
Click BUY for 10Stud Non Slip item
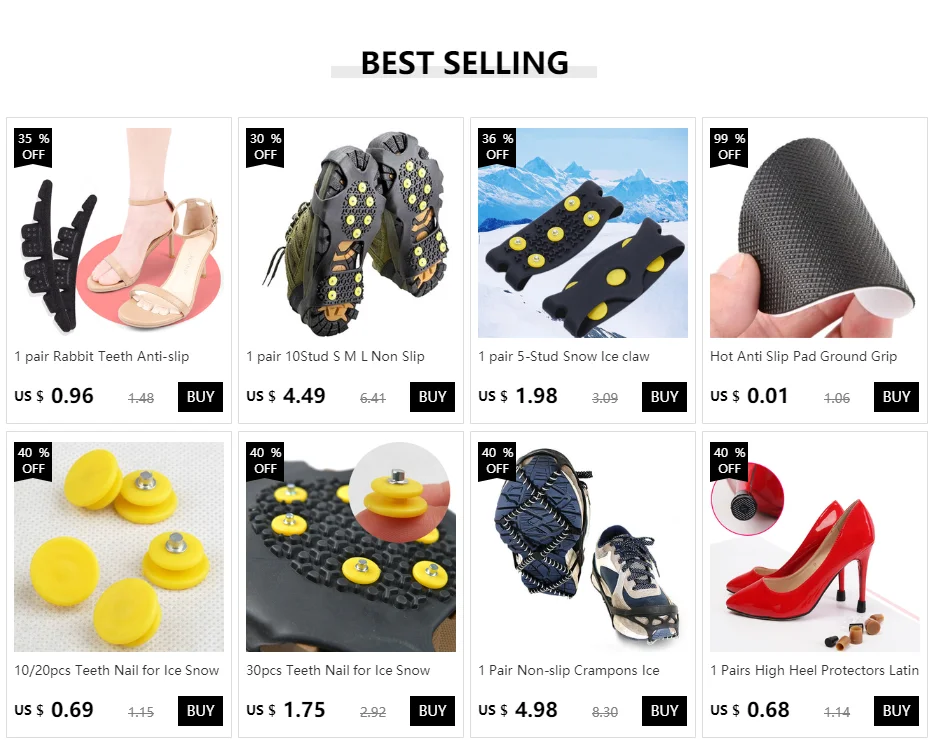pos(432,397)
